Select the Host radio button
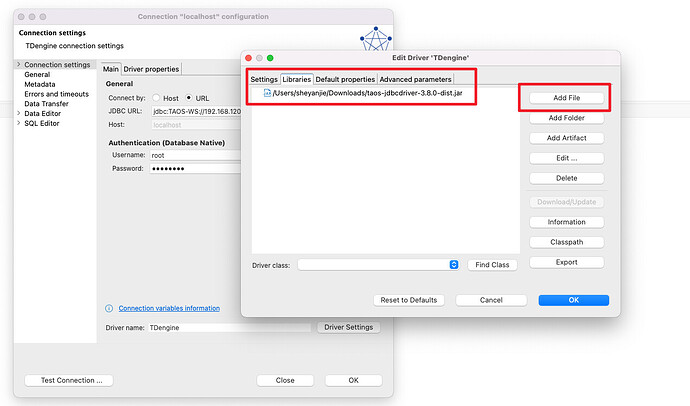The height and width of the screenshot is (406, 690). [156, 97]
